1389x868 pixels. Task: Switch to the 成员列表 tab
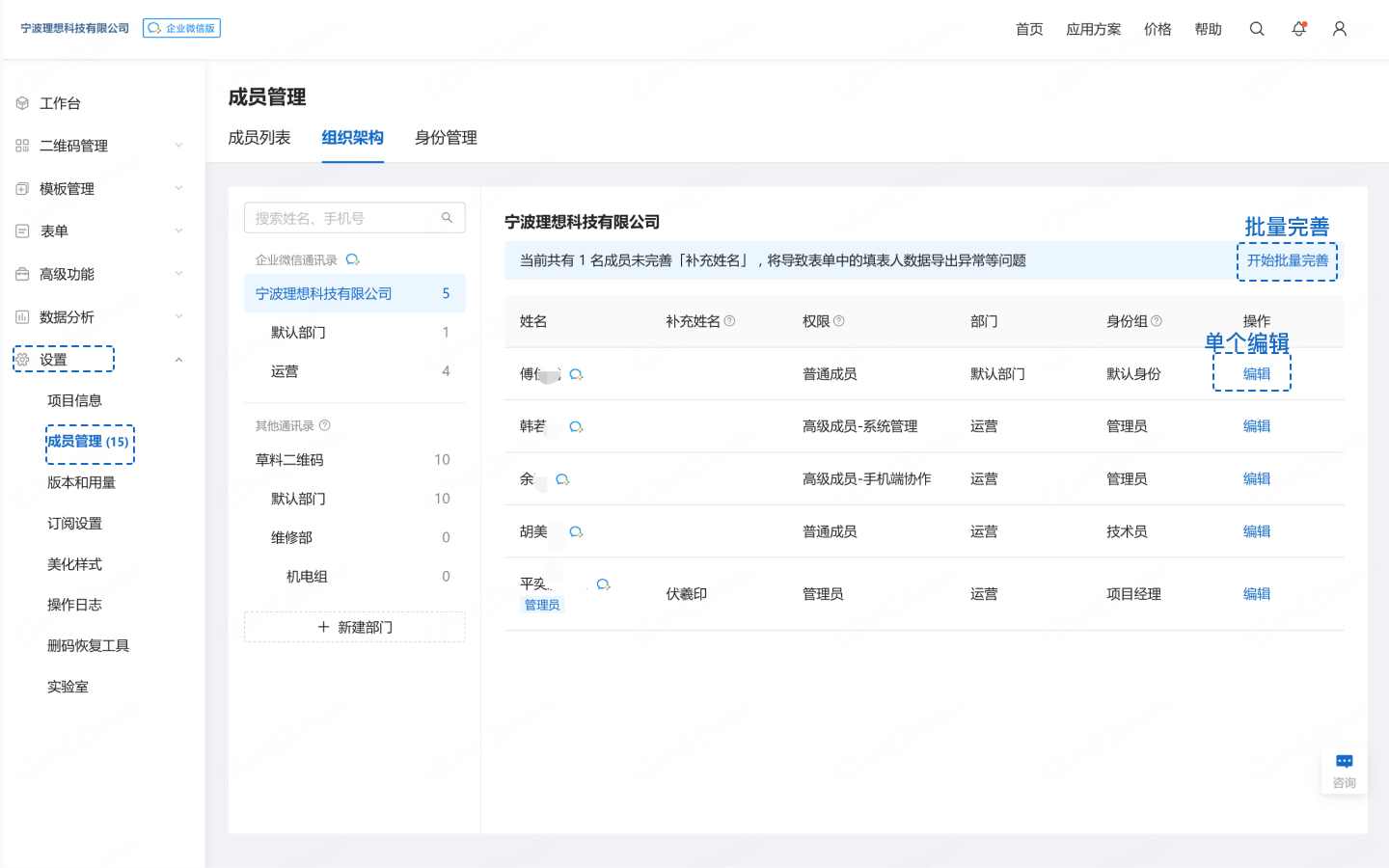(x=259, y=138)
